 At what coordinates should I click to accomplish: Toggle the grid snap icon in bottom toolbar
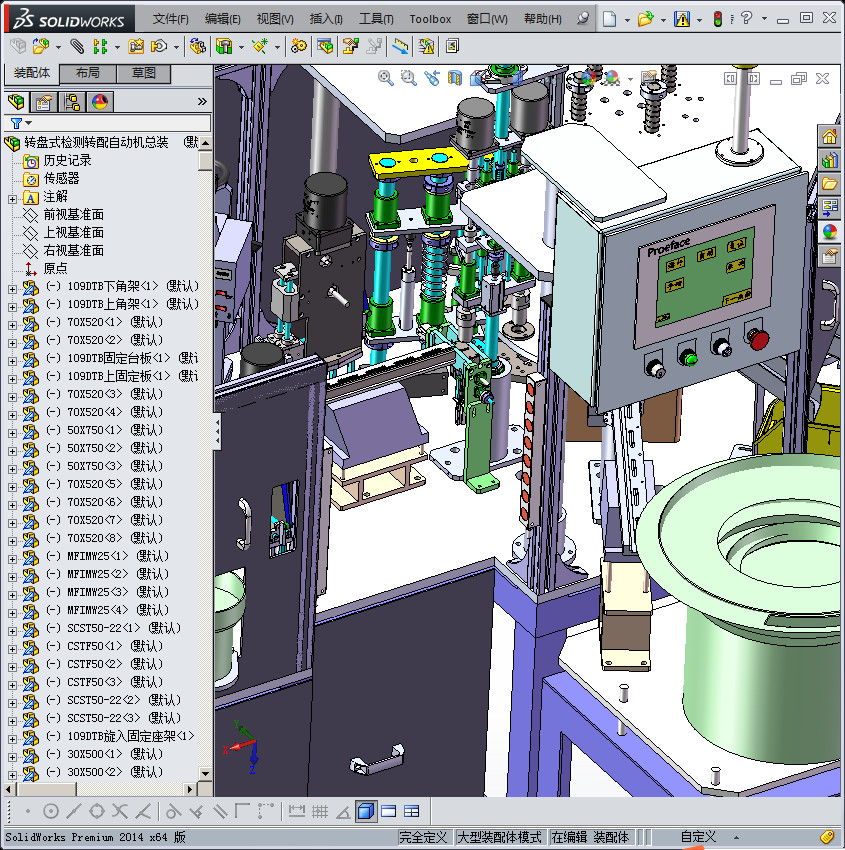[320, 811]
